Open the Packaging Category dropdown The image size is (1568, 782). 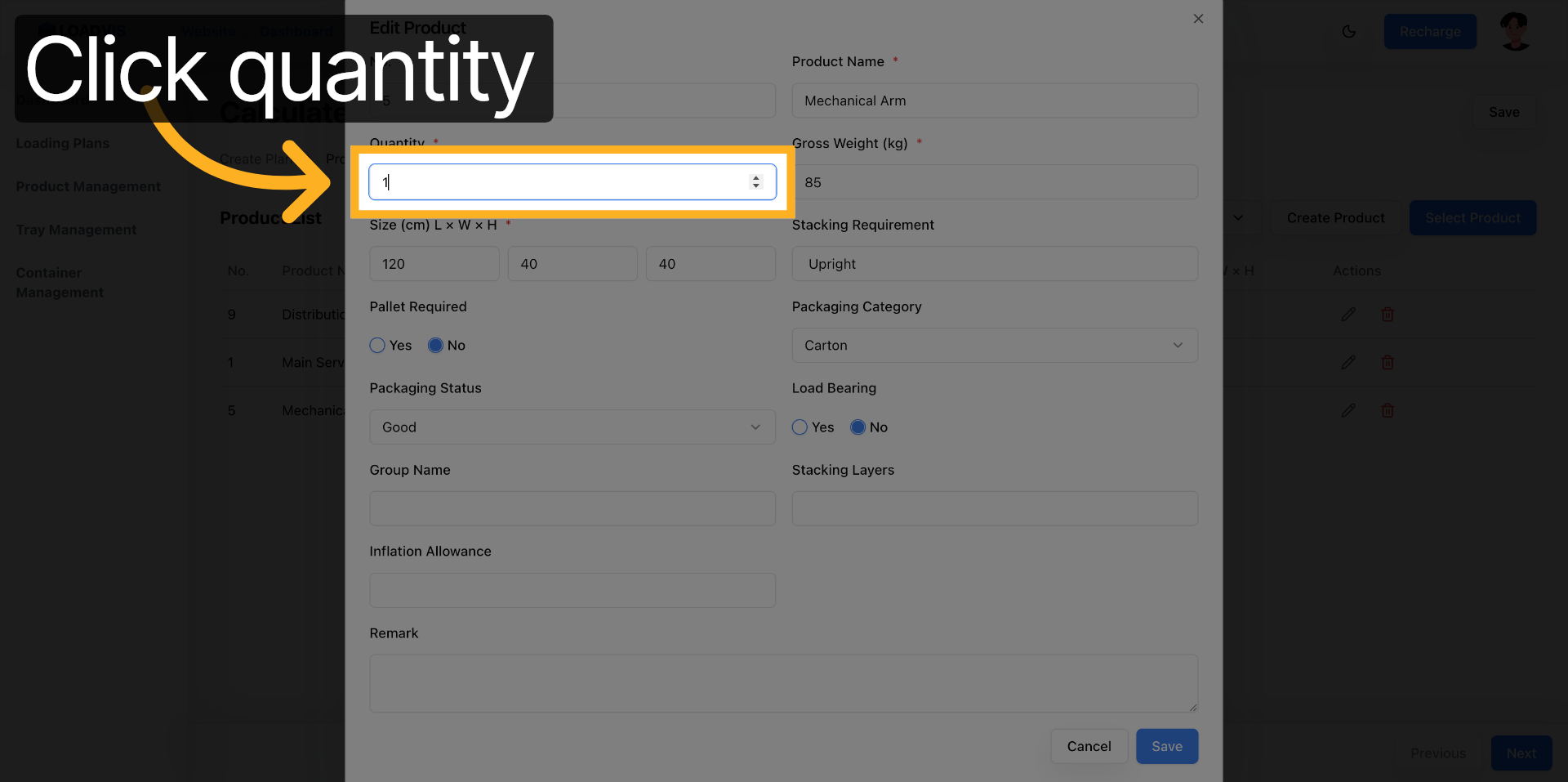click(x=994, y=346)
